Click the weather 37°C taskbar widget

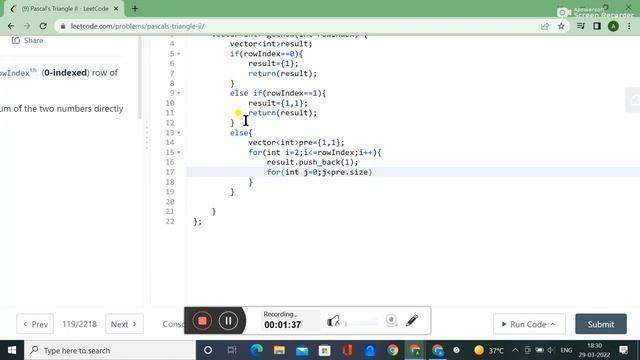coord(489,350)
